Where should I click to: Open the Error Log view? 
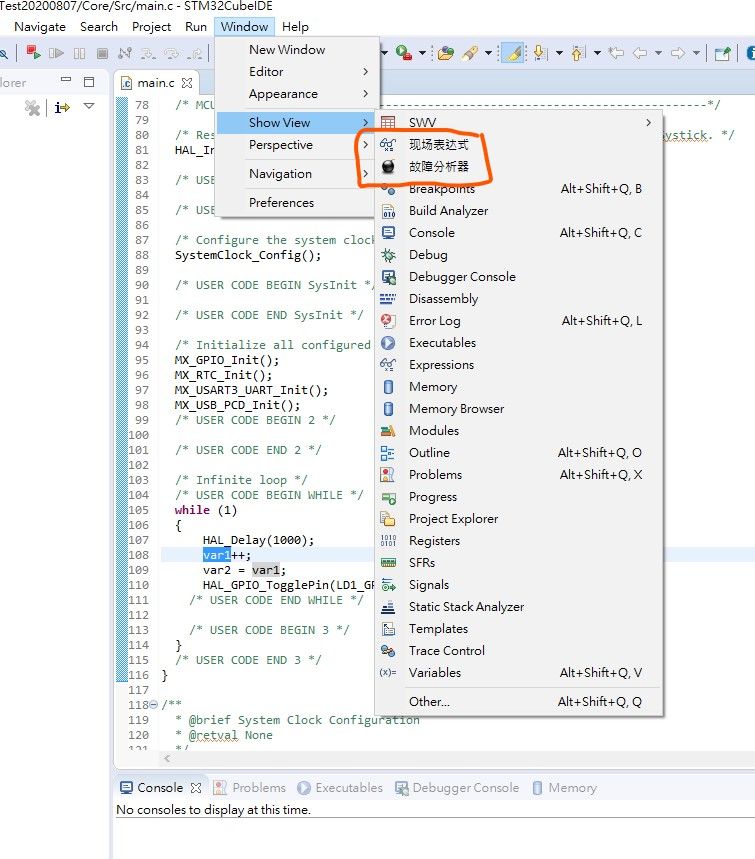pyautogui.click(x=518, y=320)
